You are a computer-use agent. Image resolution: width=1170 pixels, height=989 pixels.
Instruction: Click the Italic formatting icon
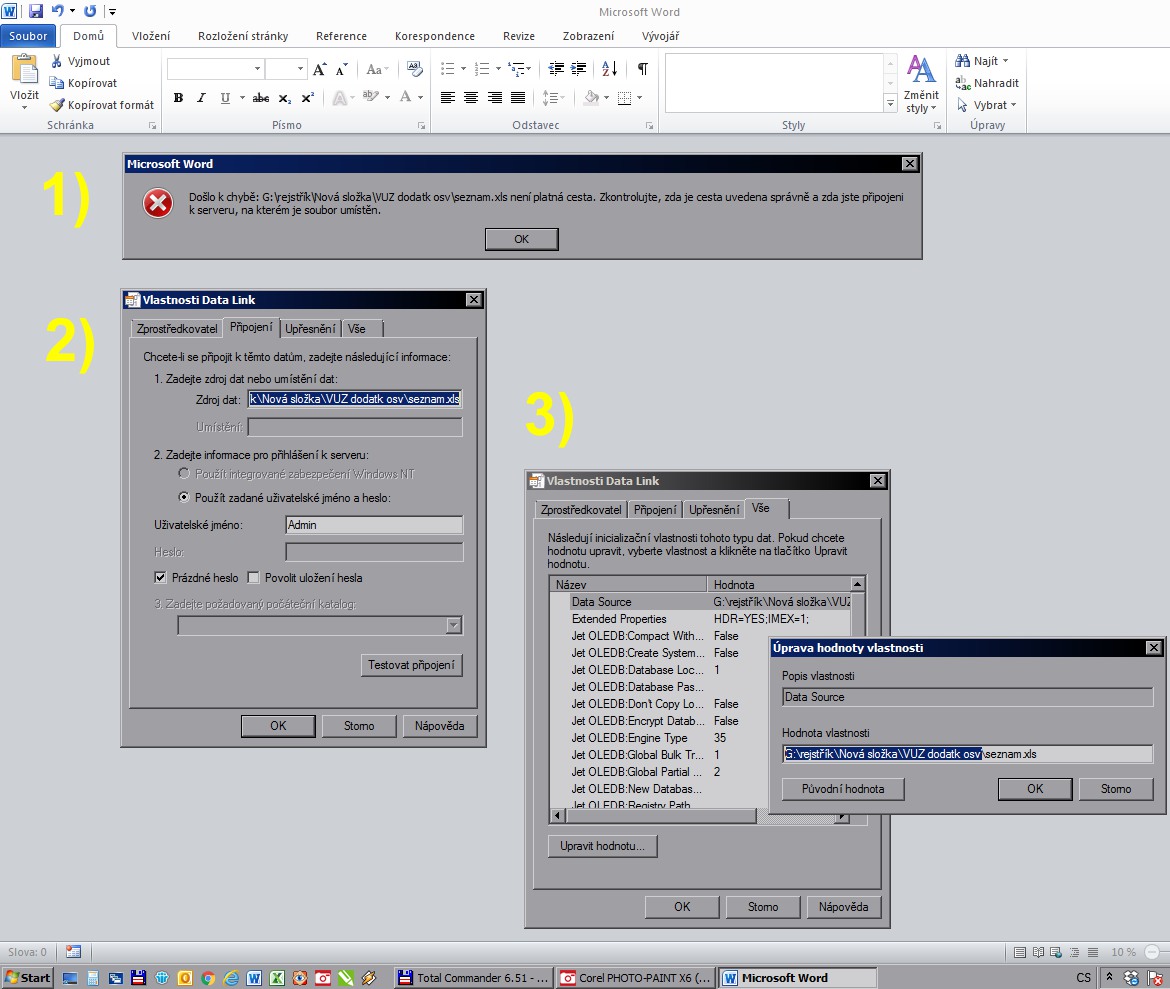[201, 98]
